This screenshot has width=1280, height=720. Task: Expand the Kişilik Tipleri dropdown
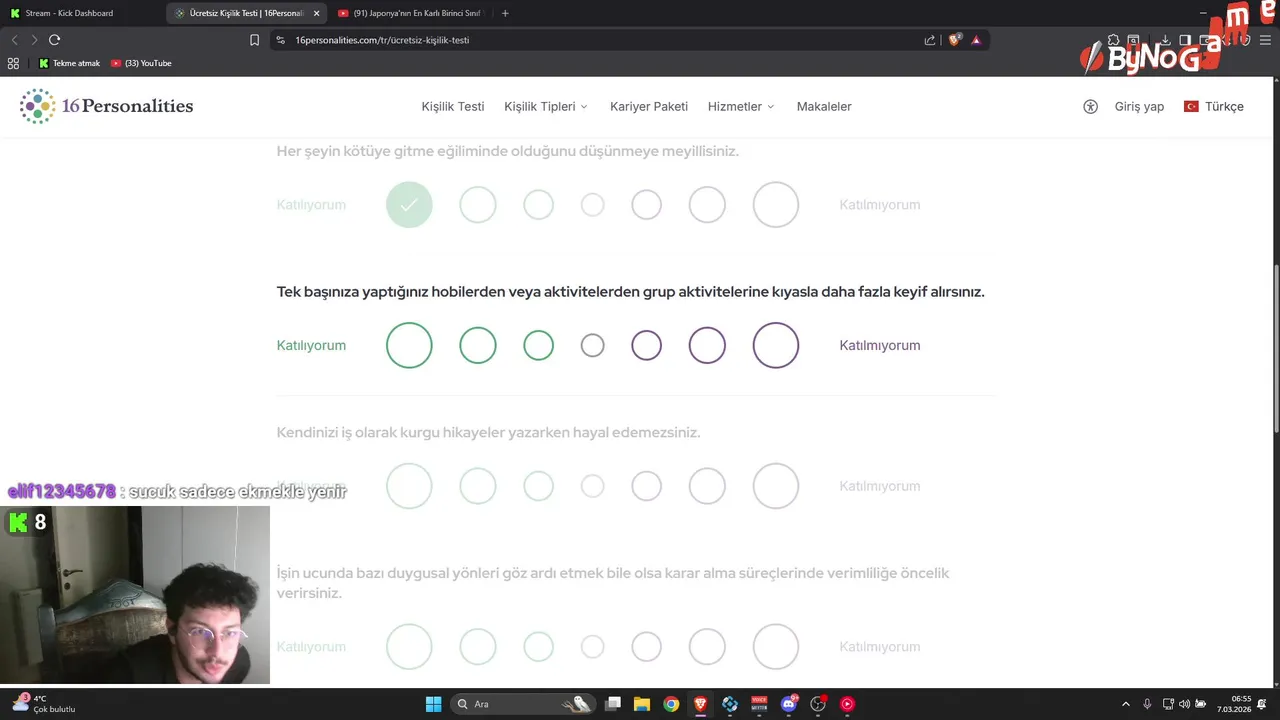point(546,106)
